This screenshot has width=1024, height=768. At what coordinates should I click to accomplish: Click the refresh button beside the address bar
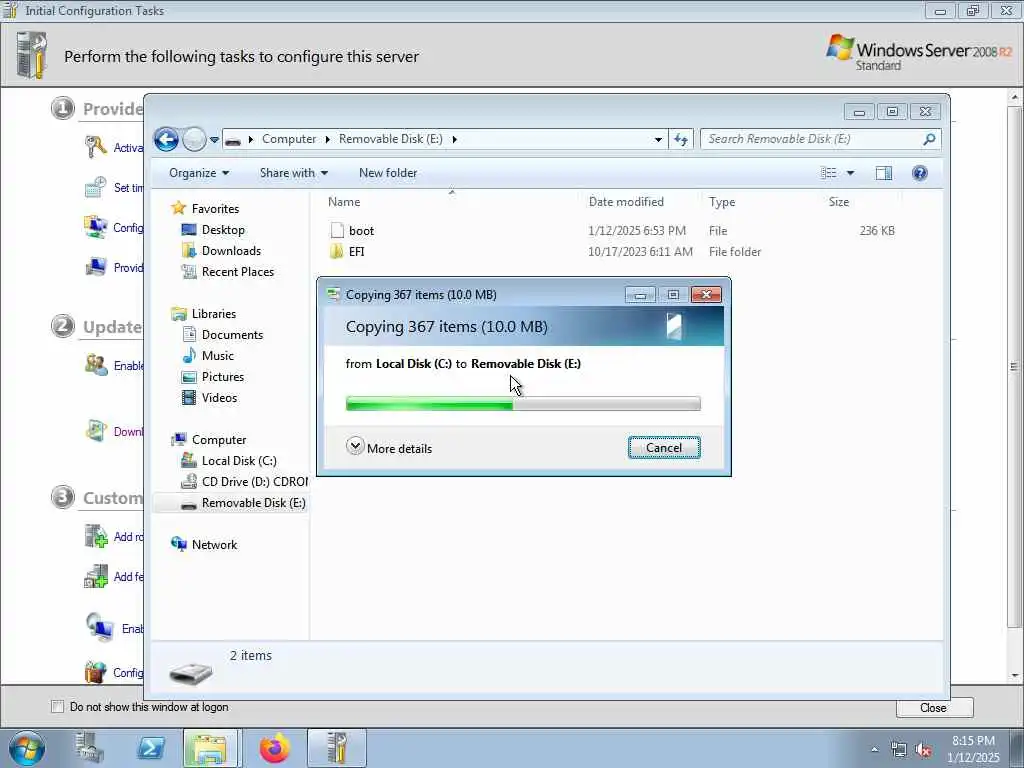click(681, 139)
